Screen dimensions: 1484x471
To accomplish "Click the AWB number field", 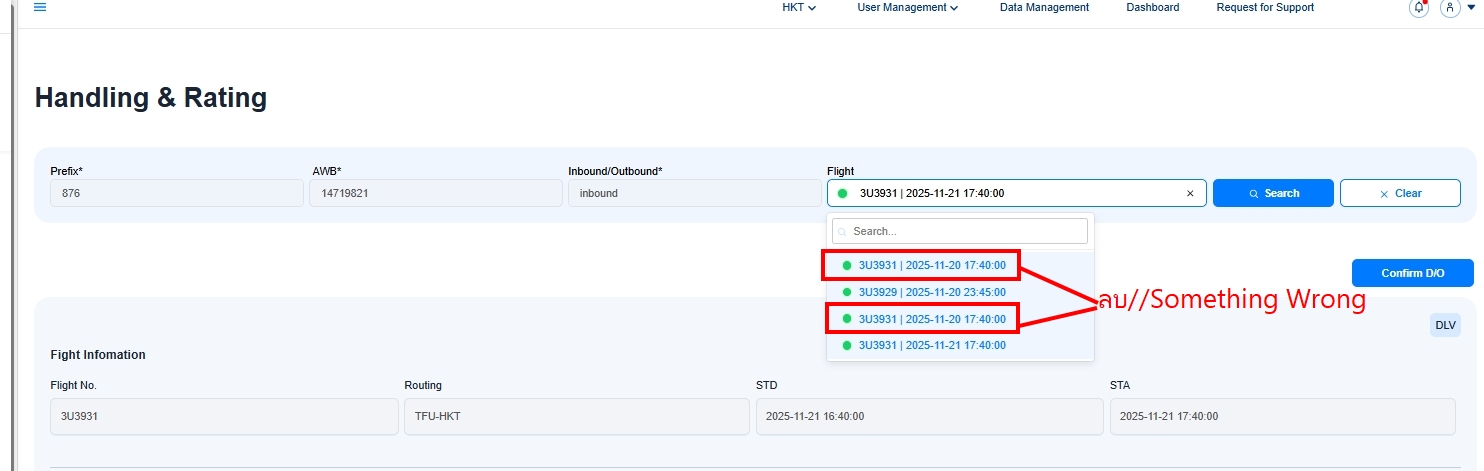I will (x=435, y=193).
